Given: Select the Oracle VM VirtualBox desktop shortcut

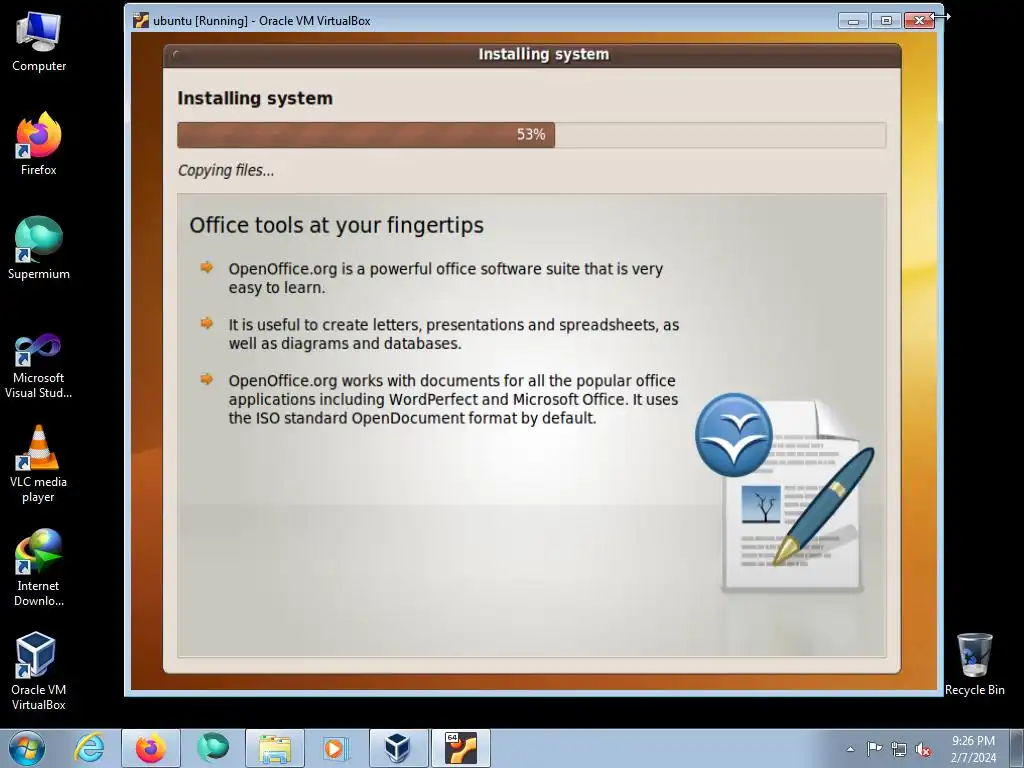Looking at the screenshot, I should point(39,671).
